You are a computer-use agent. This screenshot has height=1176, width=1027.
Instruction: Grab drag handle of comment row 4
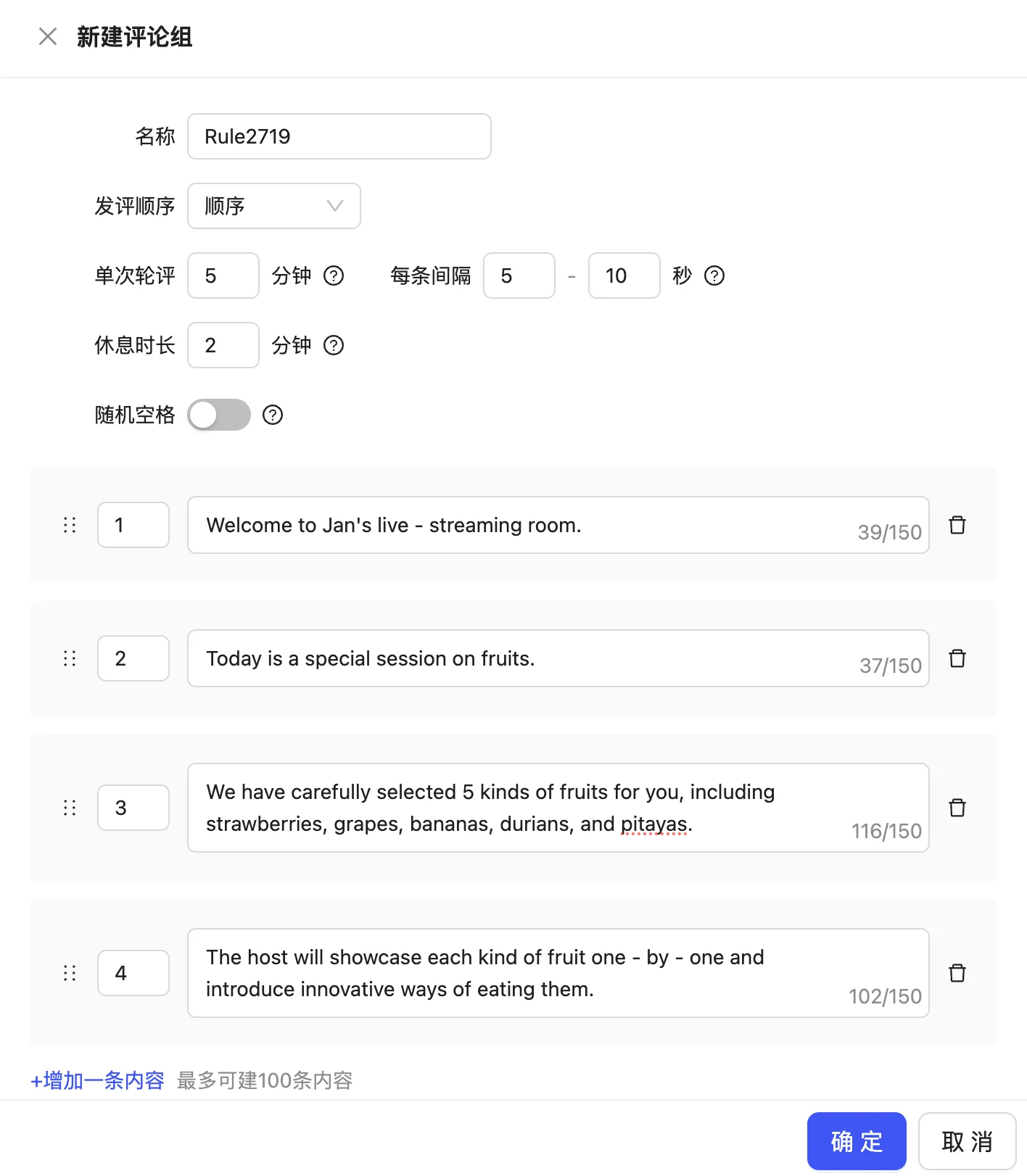click(x=70, y=973)
